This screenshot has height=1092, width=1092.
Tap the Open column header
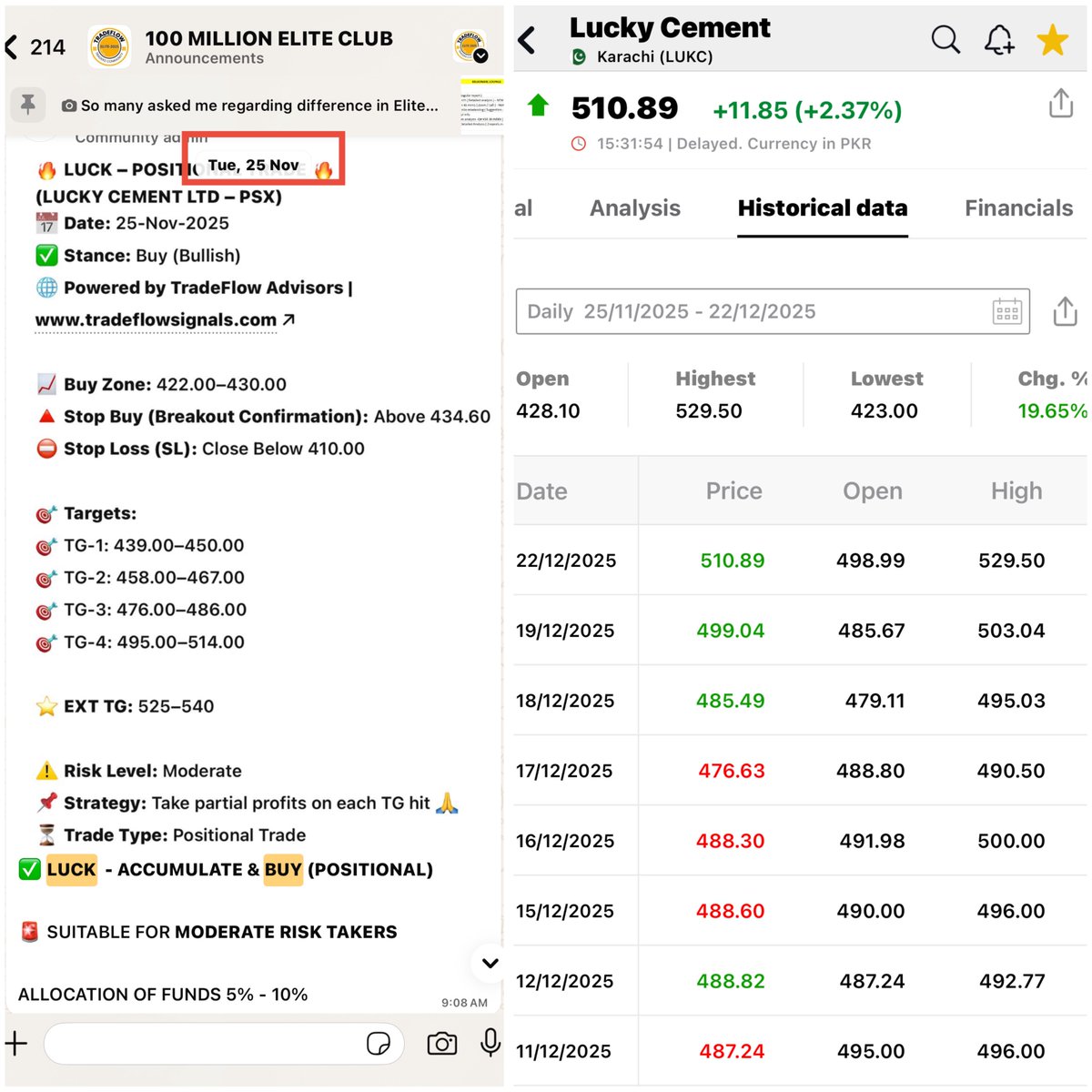873,491
